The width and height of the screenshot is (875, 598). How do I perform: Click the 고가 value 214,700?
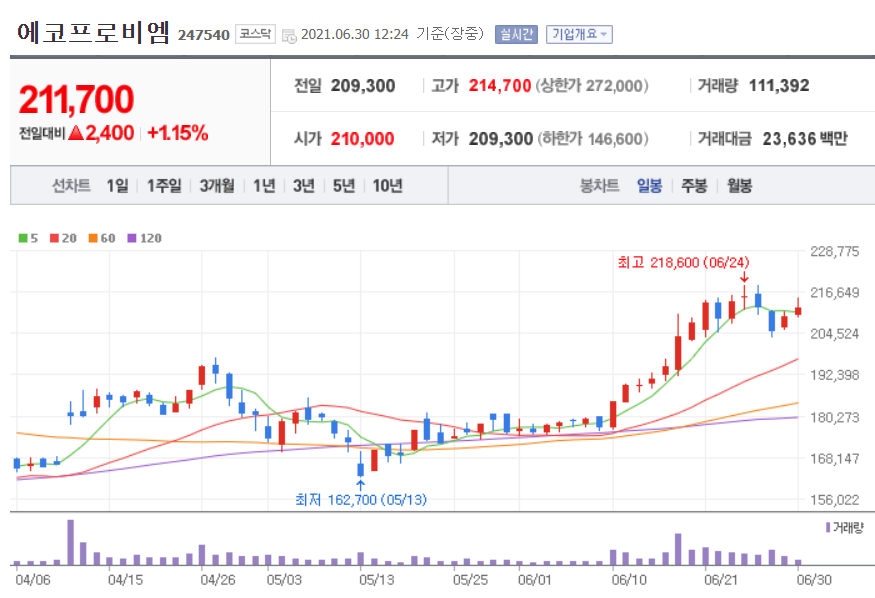[x=499, y=86]
